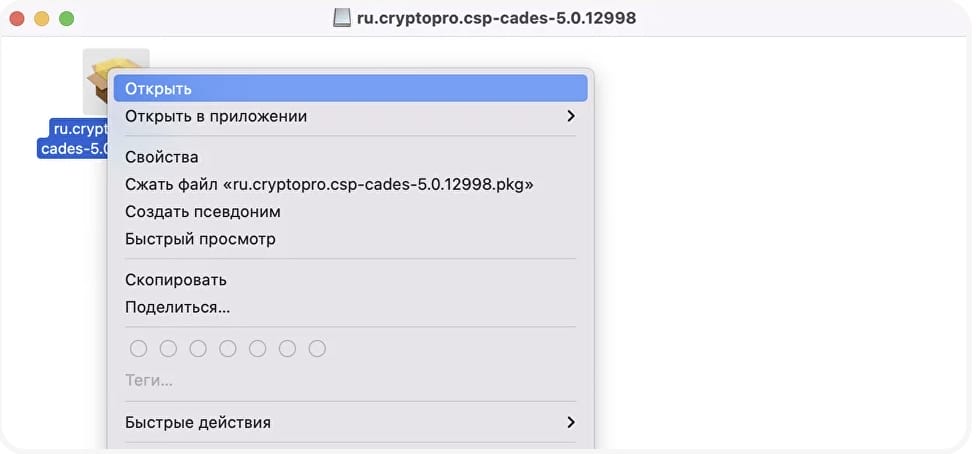This screenshot has width=976, height=454.
Task: Click the disk icon in the window title
Action: click(x=342, y=18)
